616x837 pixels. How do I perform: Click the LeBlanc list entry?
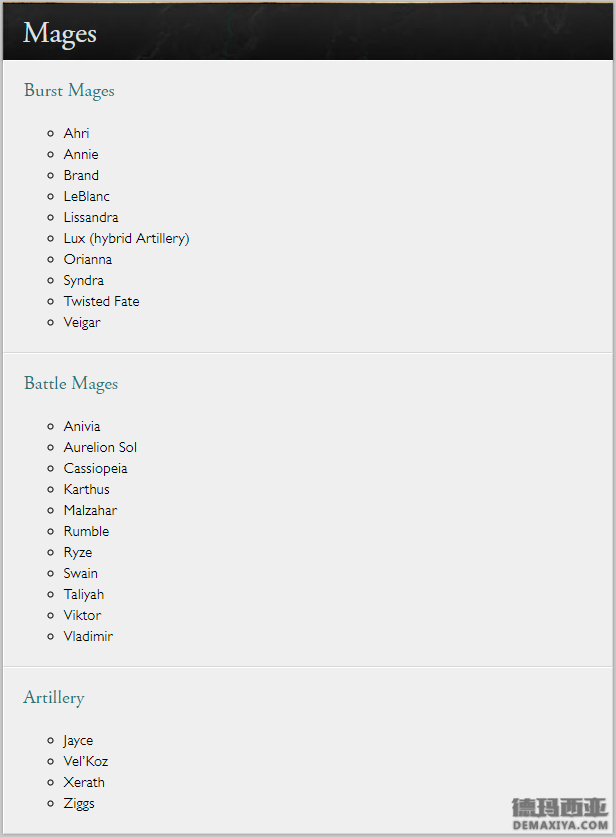click(86, 196)
